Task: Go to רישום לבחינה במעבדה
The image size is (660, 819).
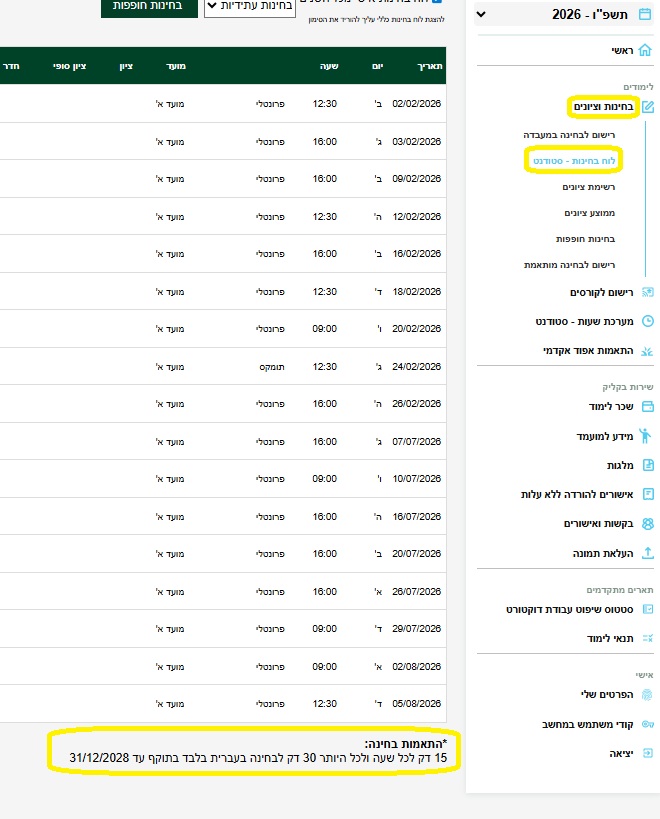Action: tap(569, 133)
